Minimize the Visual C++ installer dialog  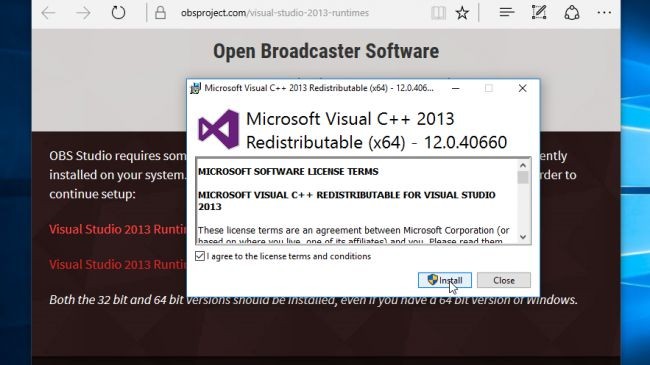pos(456,88)
